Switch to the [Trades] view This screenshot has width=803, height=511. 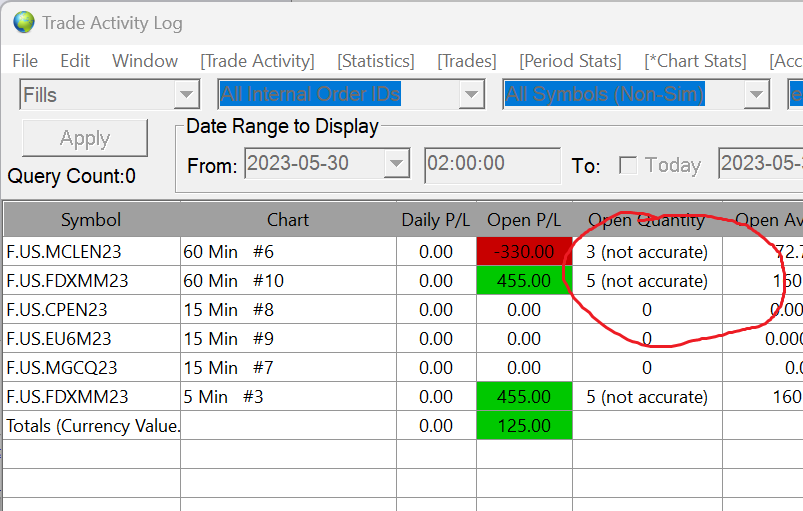(x=467, y=61)
